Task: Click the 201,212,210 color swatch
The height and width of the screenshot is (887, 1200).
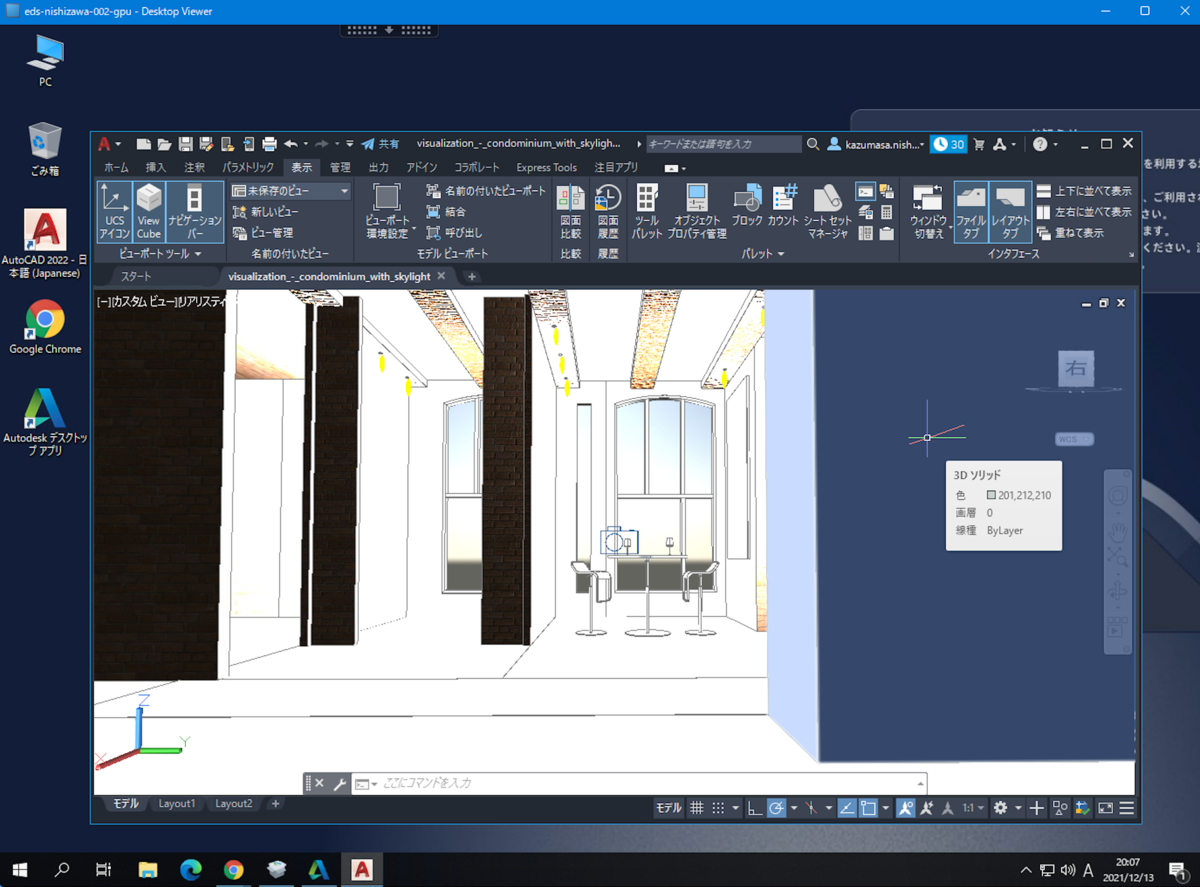Action: 991,495
